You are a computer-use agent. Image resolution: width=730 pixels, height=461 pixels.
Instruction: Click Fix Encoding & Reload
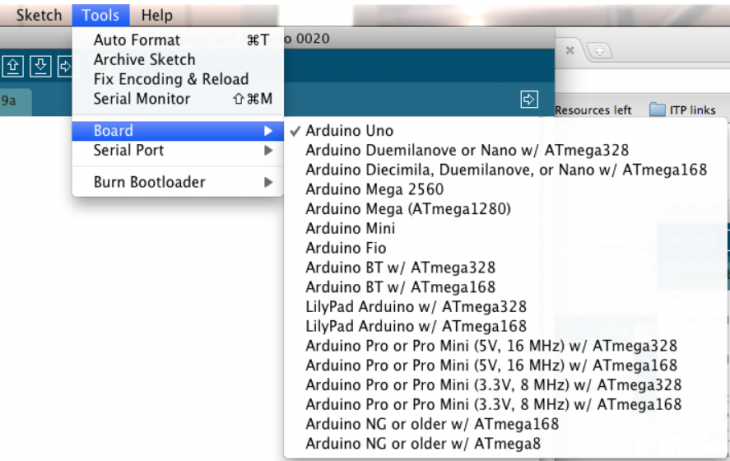170,79
